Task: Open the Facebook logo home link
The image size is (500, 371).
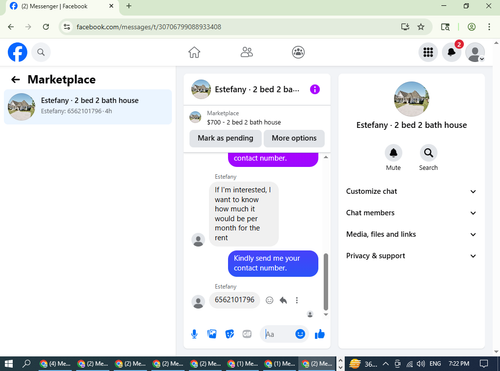Action: point(17,52)
